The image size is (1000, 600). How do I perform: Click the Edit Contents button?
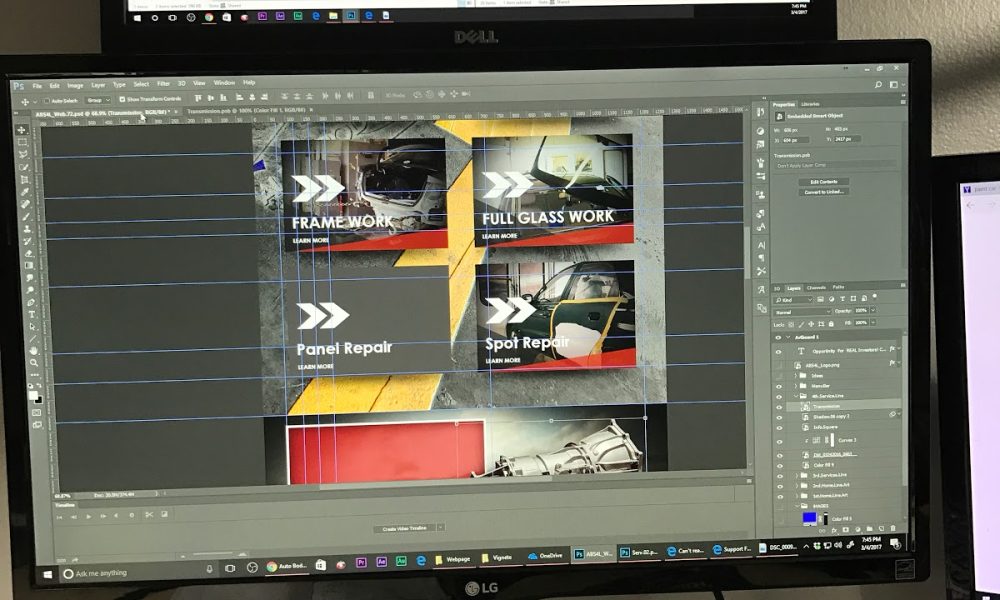pyautogui.click(x=829, y=181)
